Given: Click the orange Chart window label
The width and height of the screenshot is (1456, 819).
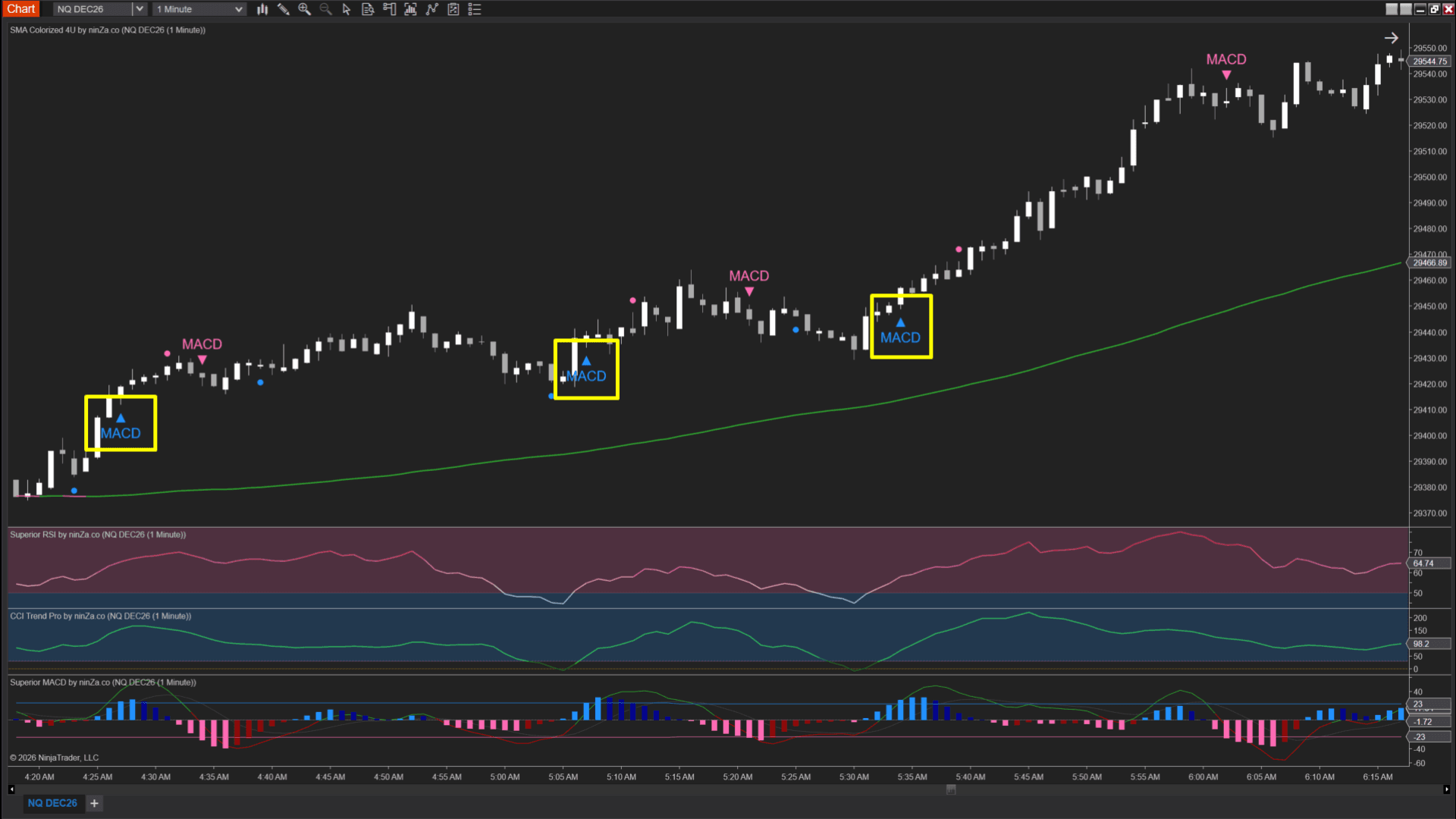Looking at the screenshot, I should click(x=21, y=9).
